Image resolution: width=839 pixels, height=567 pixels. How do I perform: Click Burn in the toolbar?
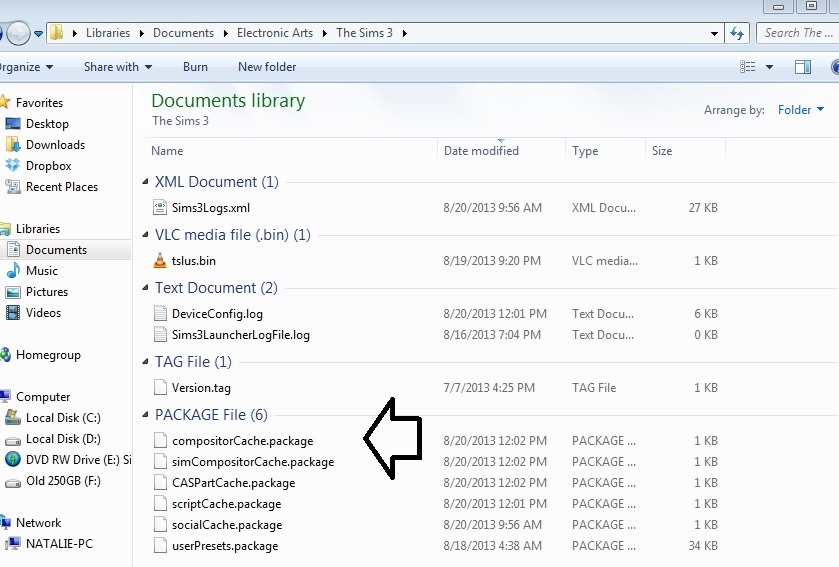195,67
